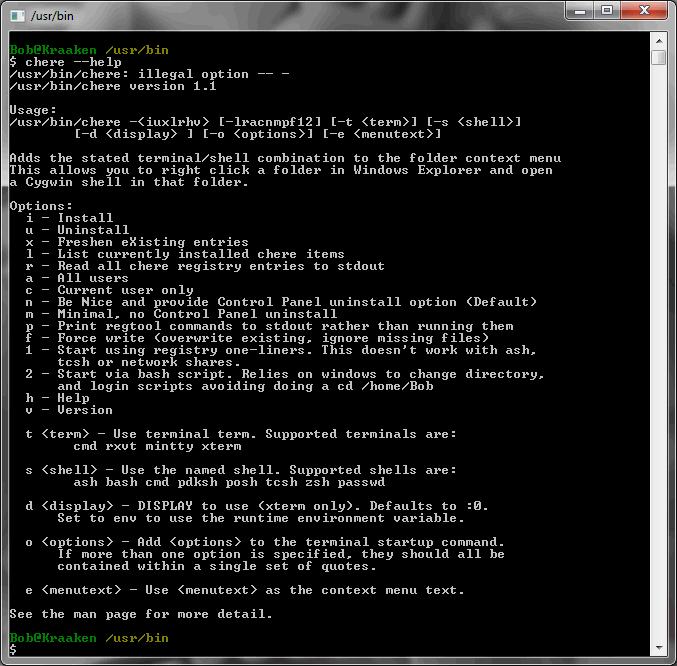Click the /usr/bin window title text
Image resolution: width=677 pixels, height=666 pixels.
pos(52,16)
